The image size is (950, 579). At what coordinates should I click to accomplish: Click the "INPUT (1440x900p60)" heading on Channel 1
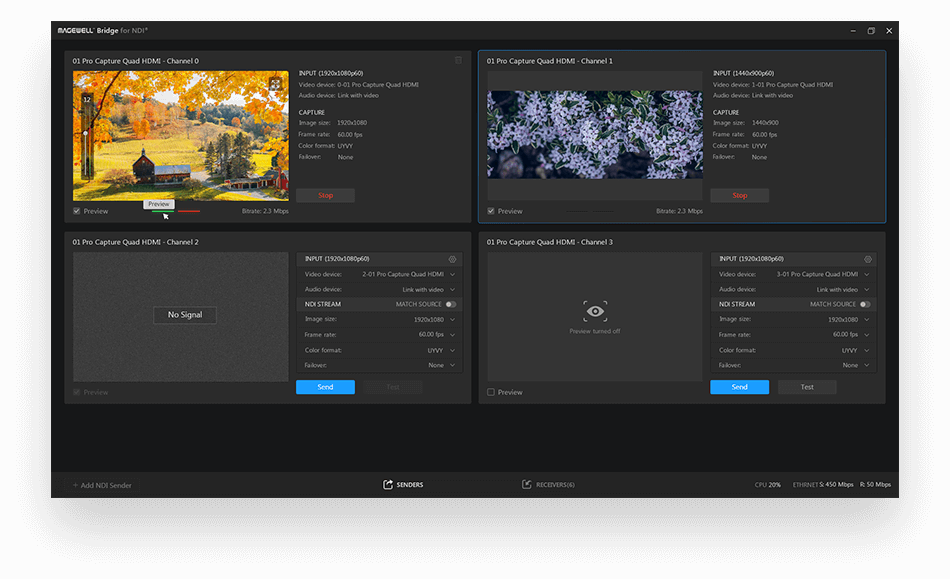pyautogui.click(x=743, y=73)
